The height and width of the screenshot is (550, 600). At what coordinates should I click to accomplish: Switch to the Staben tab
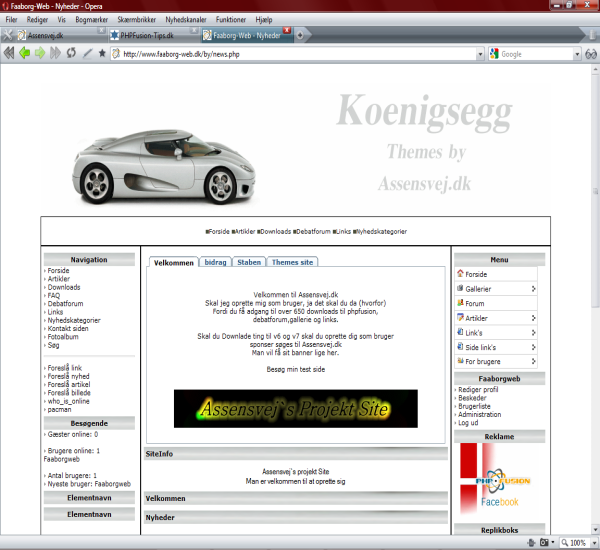(x=249, y=262)
